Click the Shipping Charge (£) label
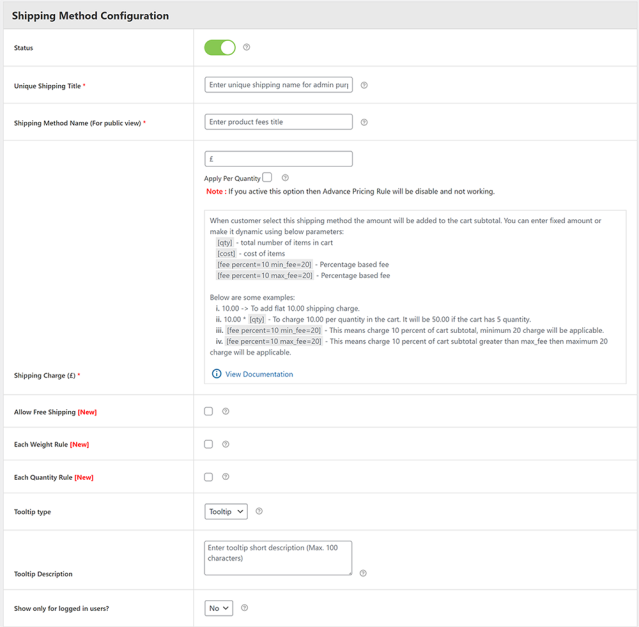 click(47, 375)
